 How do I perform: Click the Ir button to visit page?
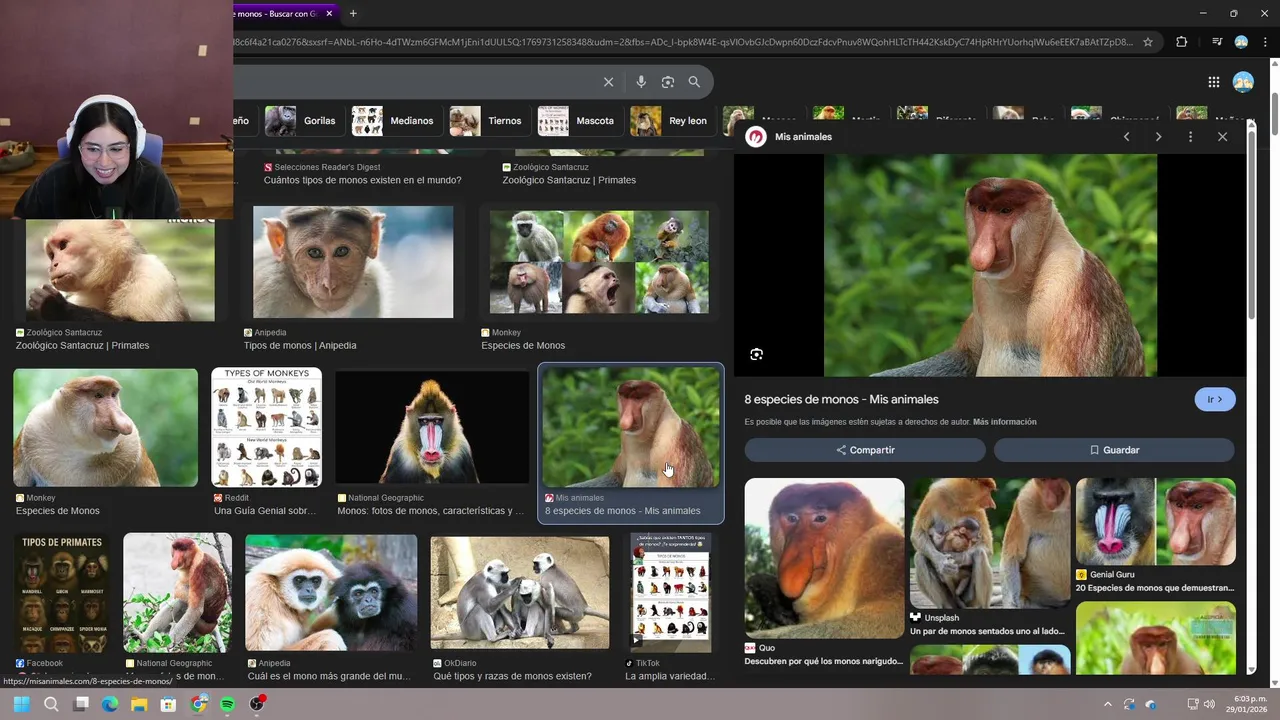[1215, 399]
